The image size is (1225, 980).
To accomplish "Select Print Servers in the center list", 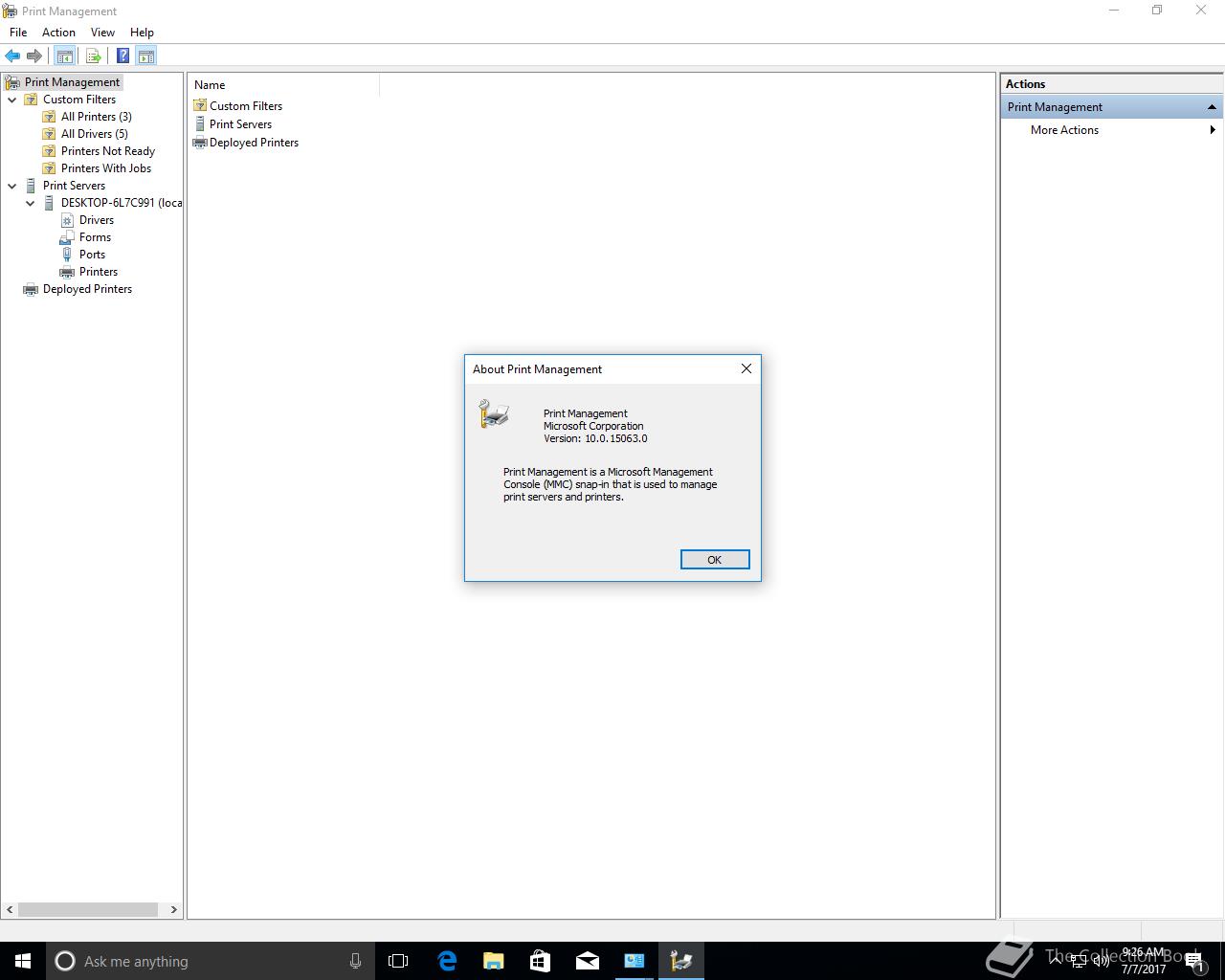I will pyautogui.click(x=240, y=124).
